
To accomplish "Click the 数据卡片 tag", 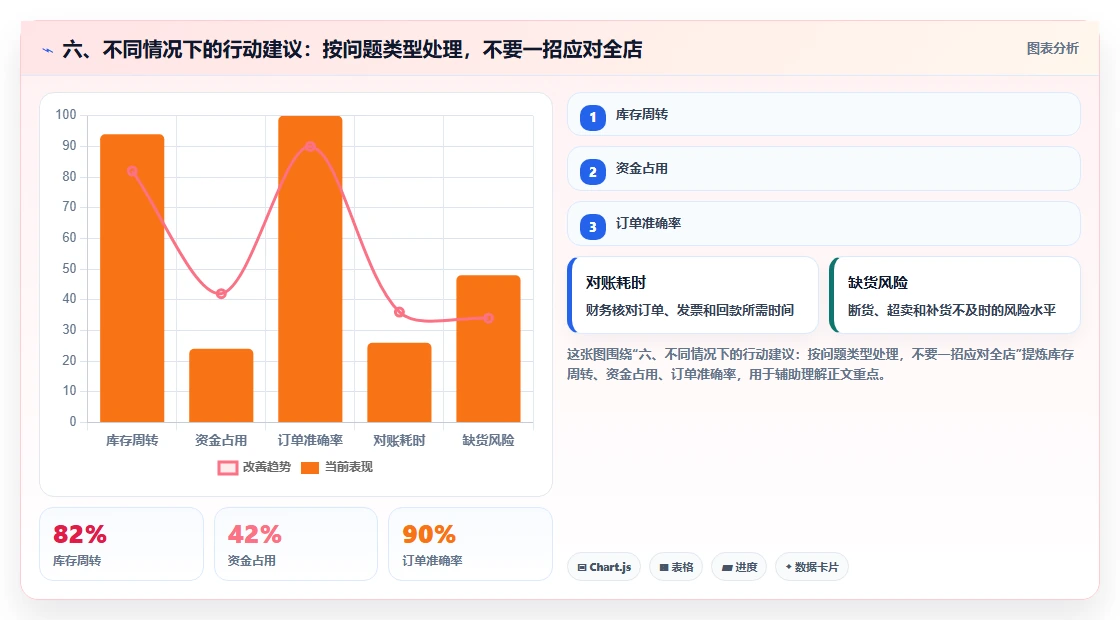I will pyautogui.click(x=811, y=567).
